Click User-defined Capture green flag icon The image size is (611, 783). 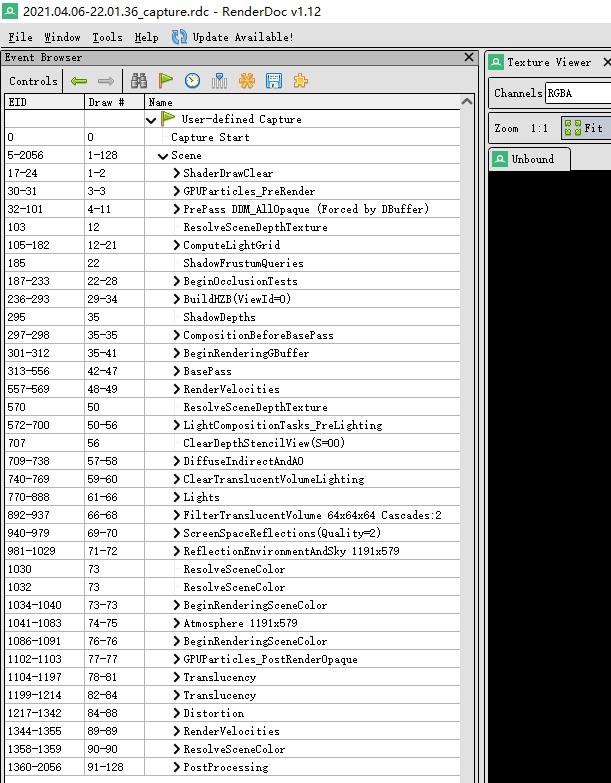click(168, 118)
